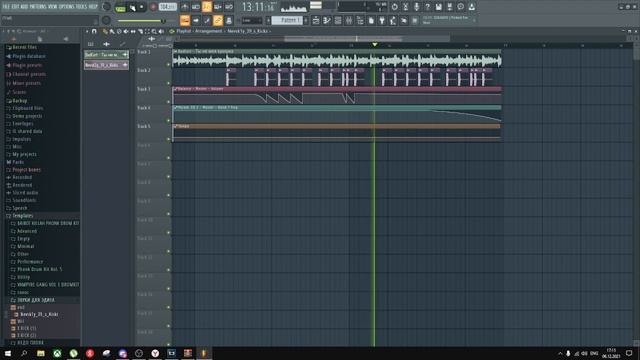Click the tempo display field
This screenshot has width=640, height=360.
[x=168, y=7]
